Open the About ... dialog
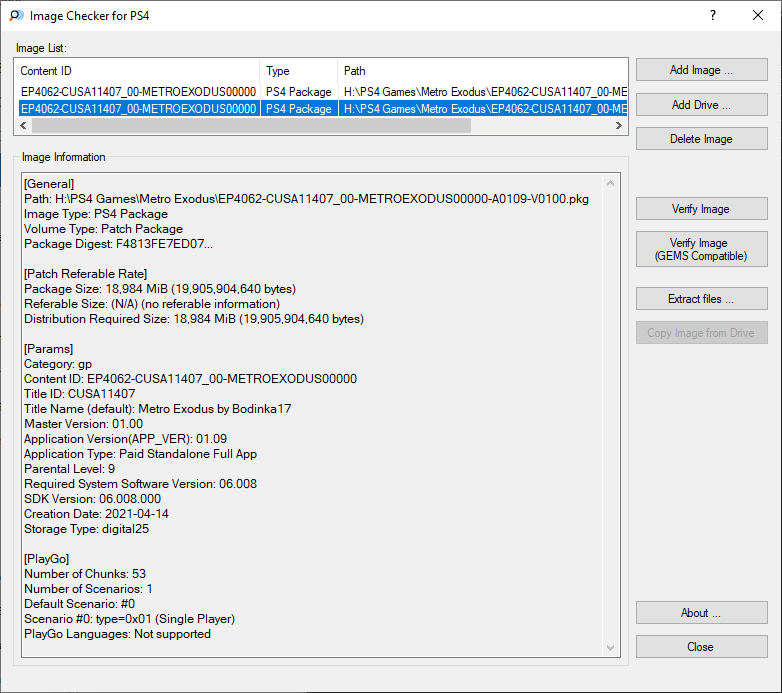Image resolution: width=782 pixels, height=693 pixels. 701,613
